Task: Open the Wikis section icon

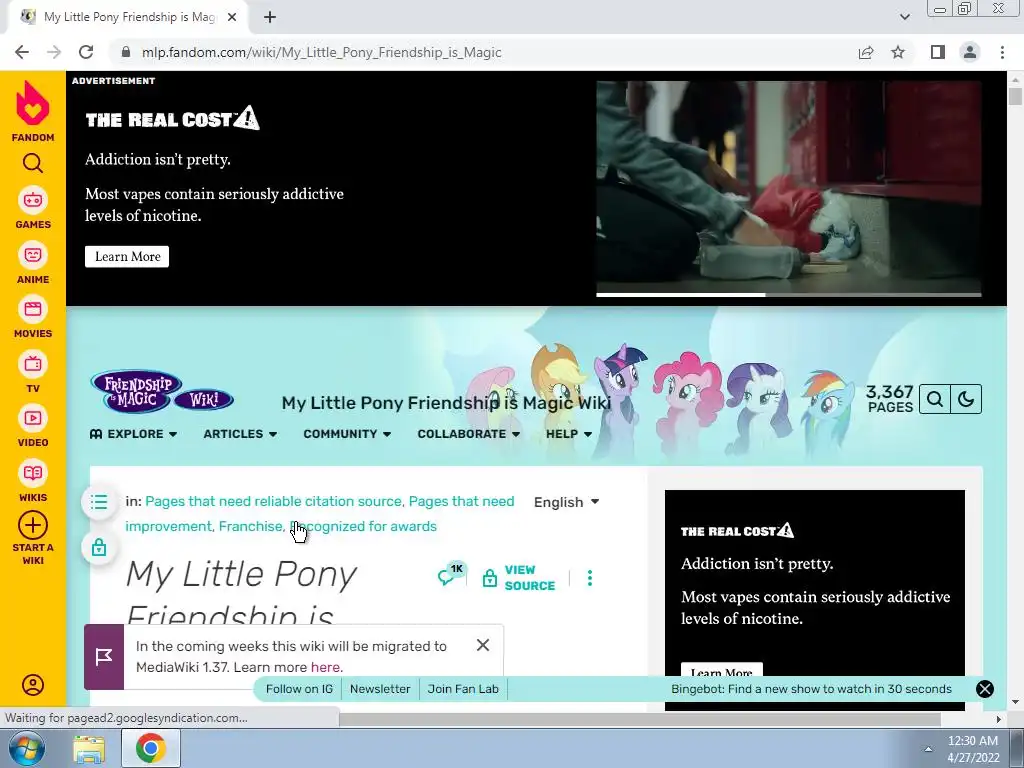Action: click(33, 473)
